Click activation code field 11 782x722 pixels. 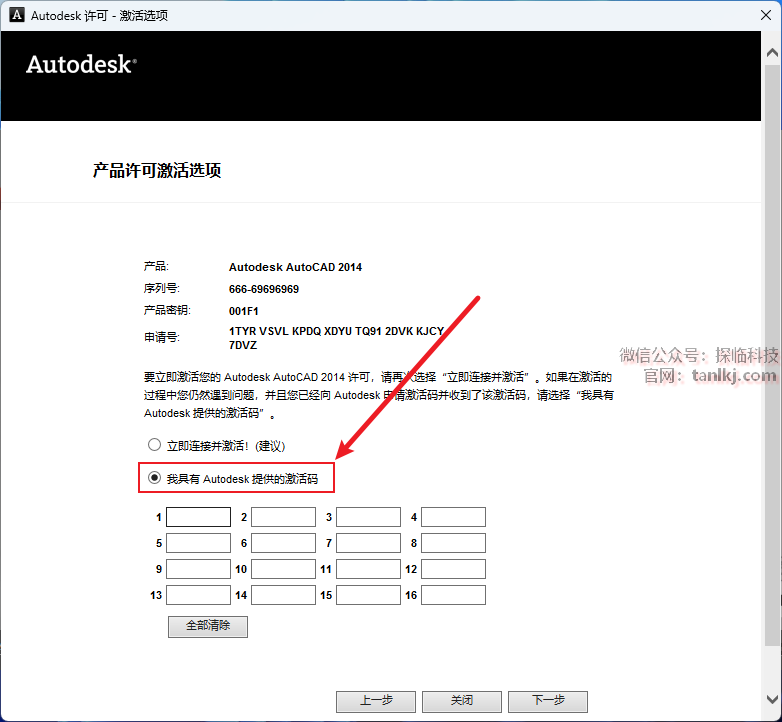(369, 569)
